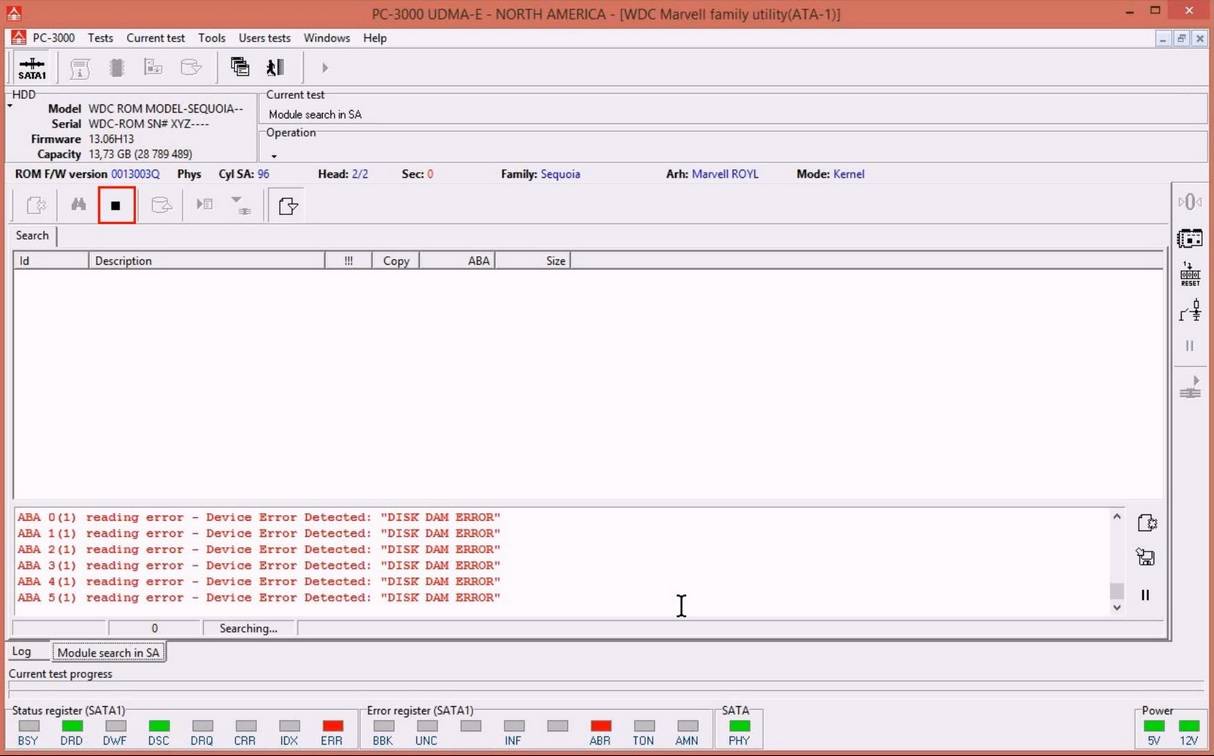Open the cascading windows toolbar icon
The width and height of the screenshot is (1214, 756).
pyautogui.click(x=240, y=68)
